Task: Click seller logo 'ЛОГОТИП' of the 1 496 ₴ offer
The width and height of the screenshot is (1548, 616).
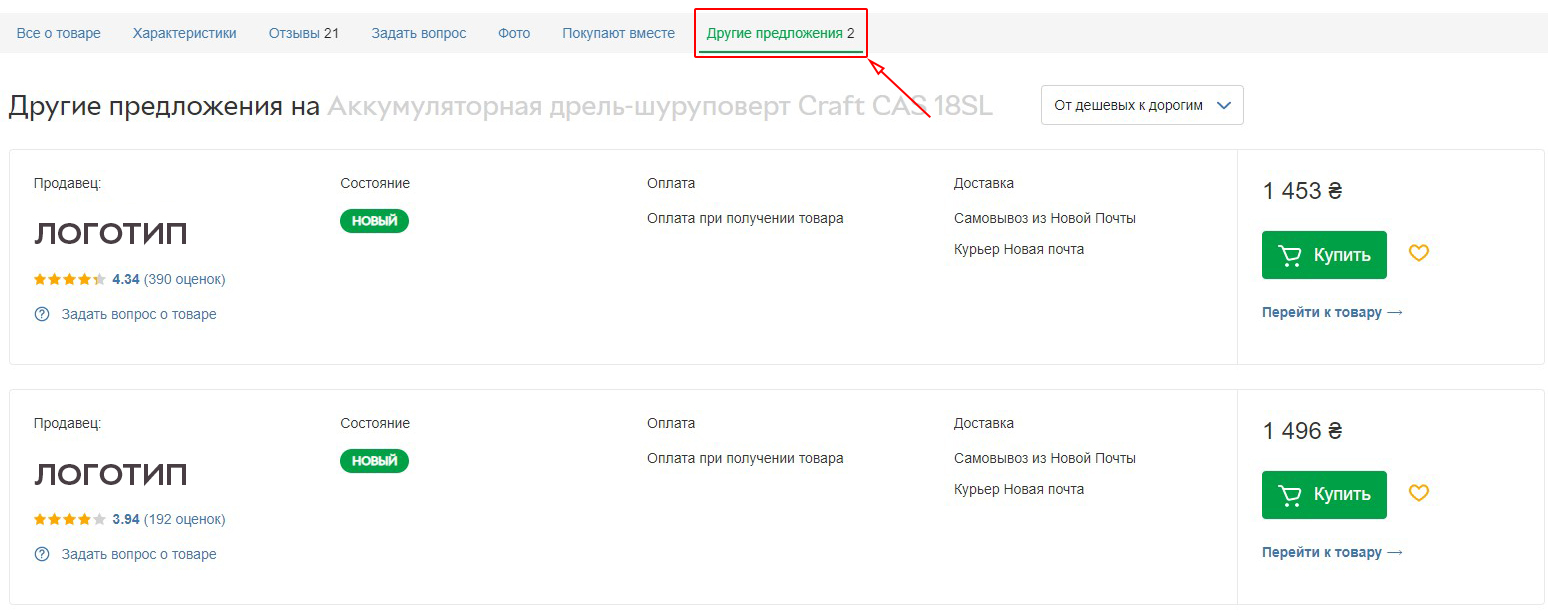Action: tap(111, 474)
